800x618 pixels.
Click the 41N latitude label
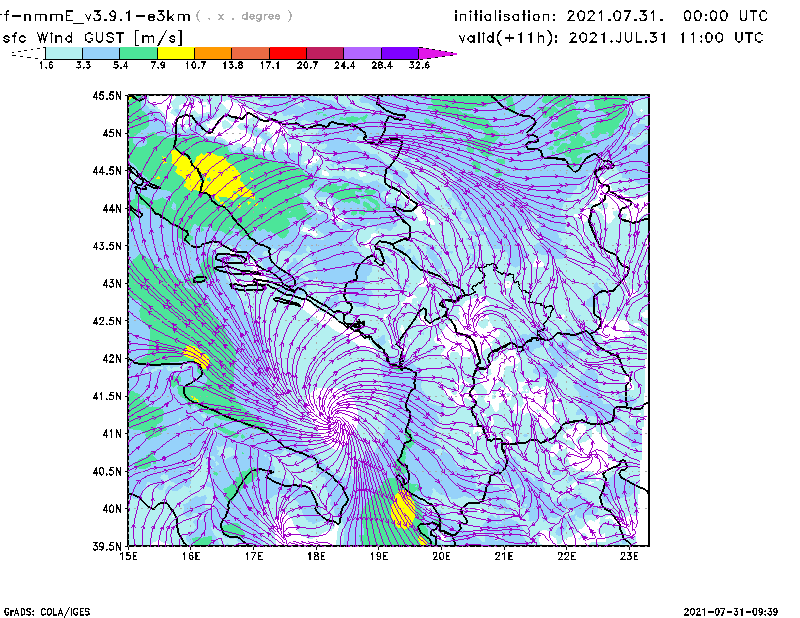click(112, 434)
